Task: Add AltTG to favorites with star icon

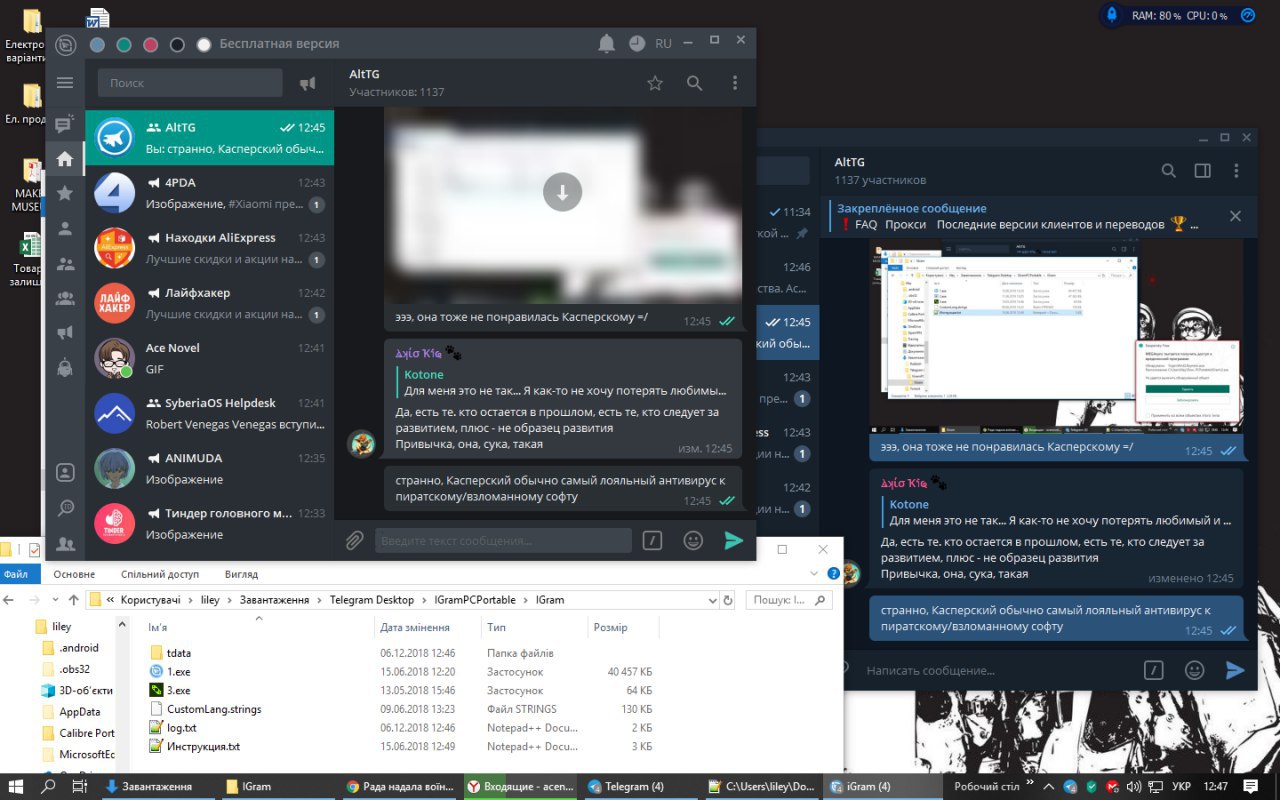Action: pos(655,83)
